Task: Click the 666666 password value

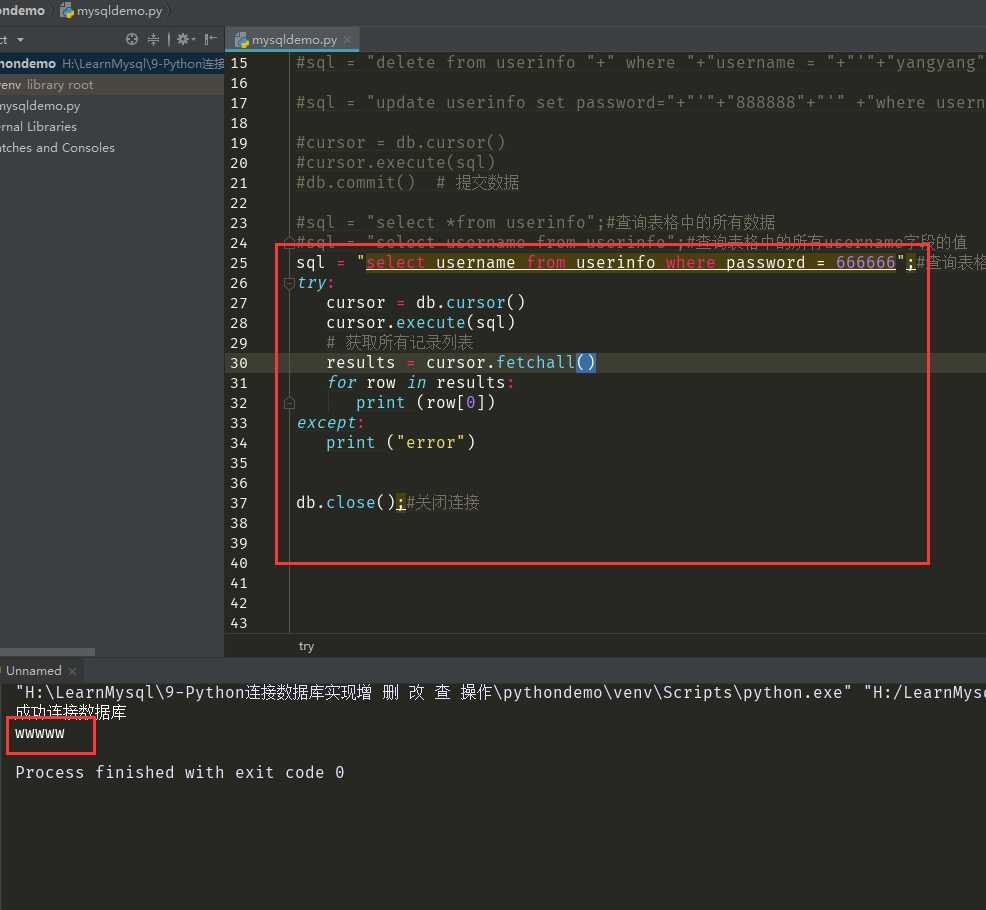Action: pyautogui.click(x=865, y=262)
